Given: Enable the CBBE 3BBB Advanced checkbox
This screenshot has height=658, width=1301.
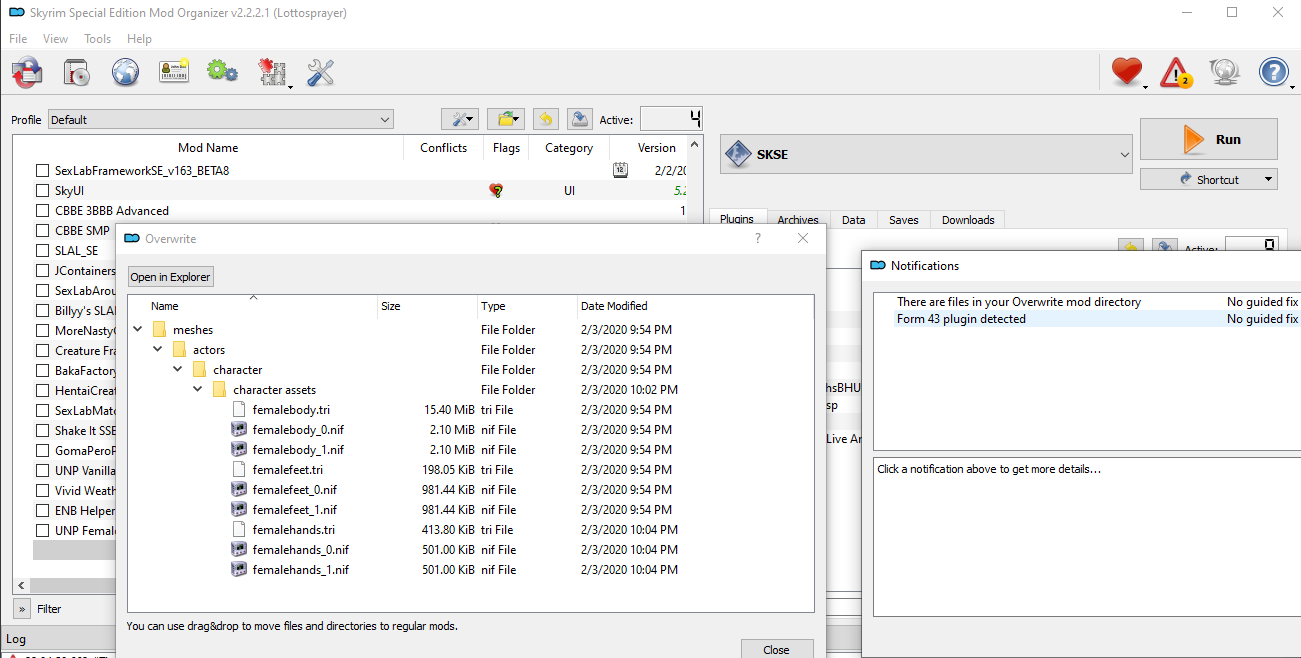Looking at the screenshot, I should point(42,211).
